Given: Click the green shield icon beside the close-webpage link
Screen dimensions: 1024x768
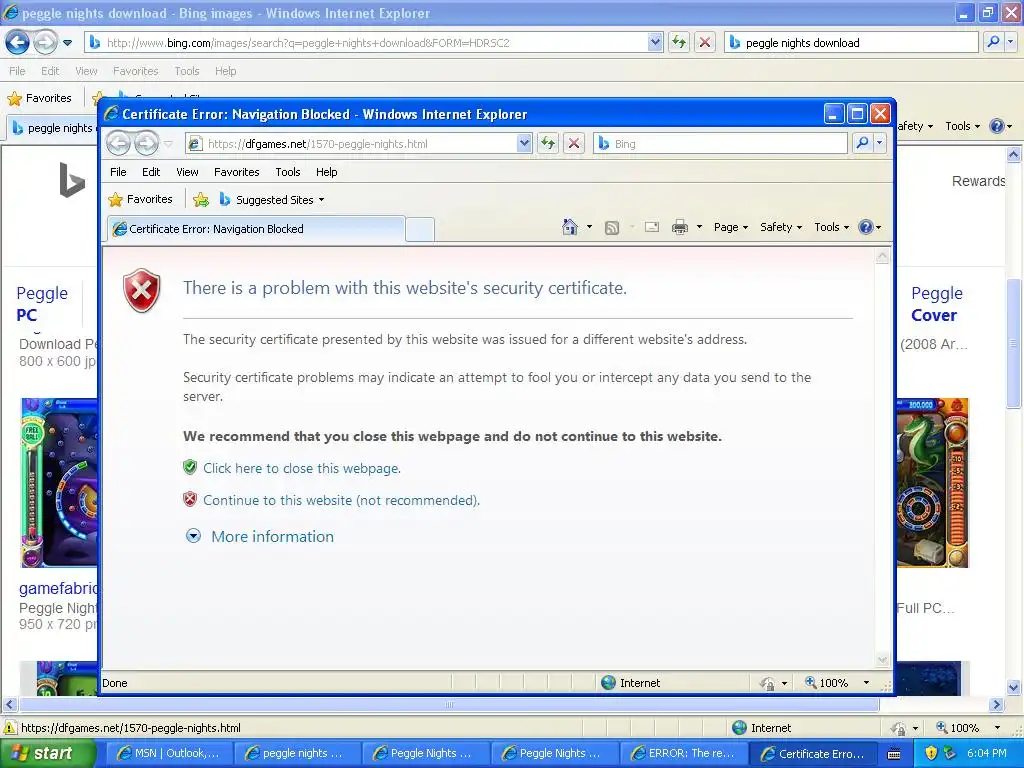Looking at the screenshot, I should pos(190,468).
